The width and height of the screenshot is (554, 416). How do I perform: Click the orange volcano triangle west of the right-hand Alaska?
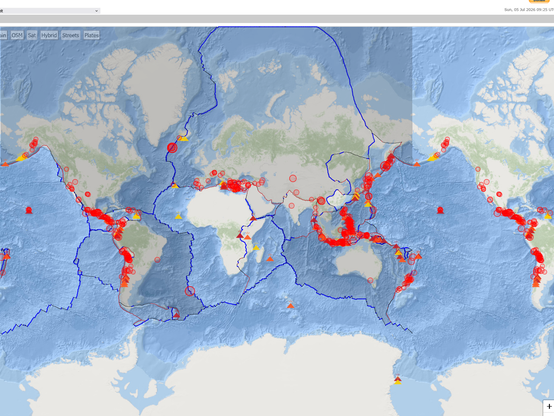pos(417,164)
